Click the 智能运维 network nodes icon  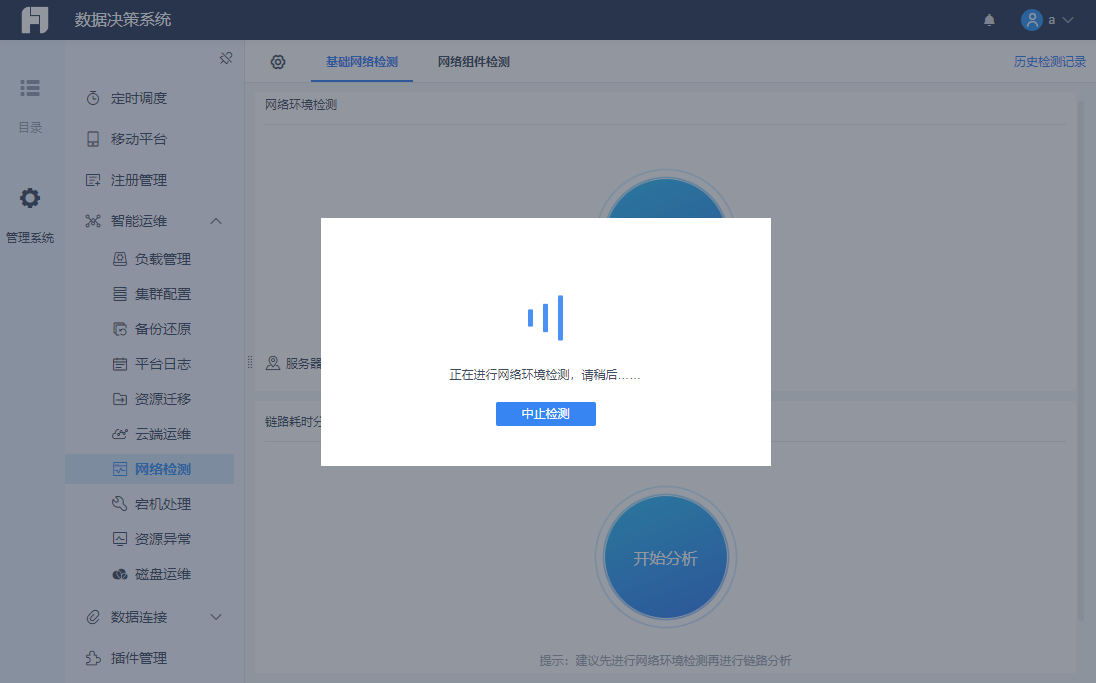(x=93, y=221)
